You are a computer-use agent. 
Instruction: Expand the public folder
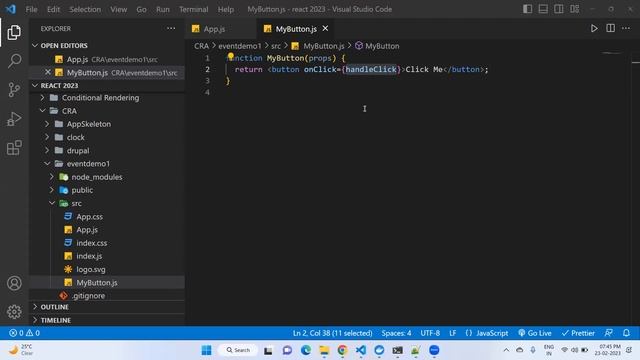[106, 190]
